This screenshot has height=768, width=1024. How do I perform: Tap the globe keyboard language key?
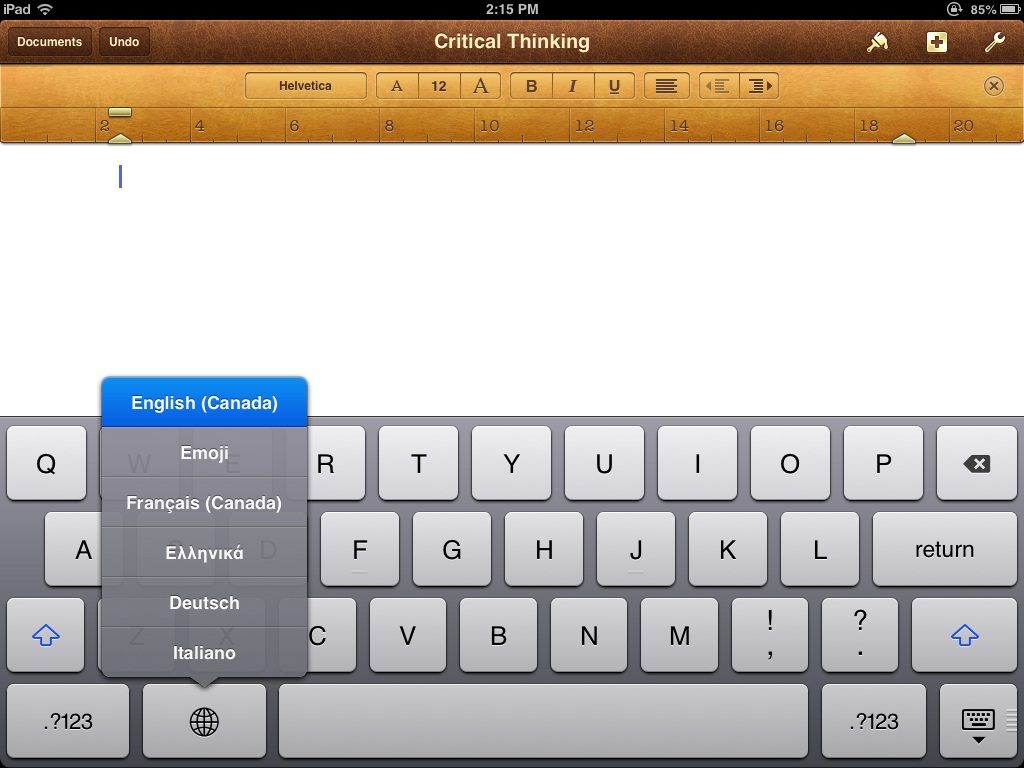coord(204,721)
